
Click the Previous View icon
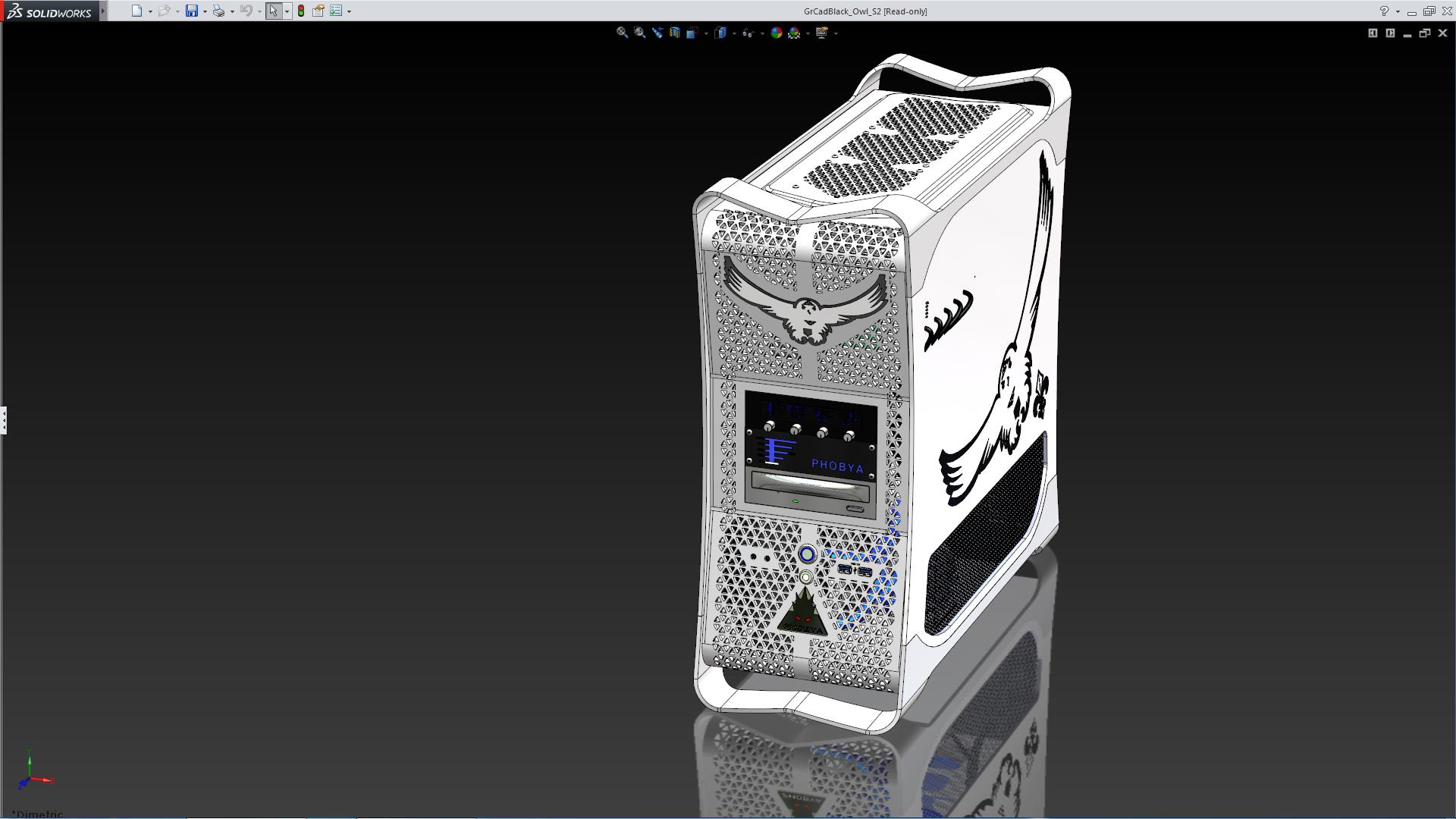click(x=657, y=33)
